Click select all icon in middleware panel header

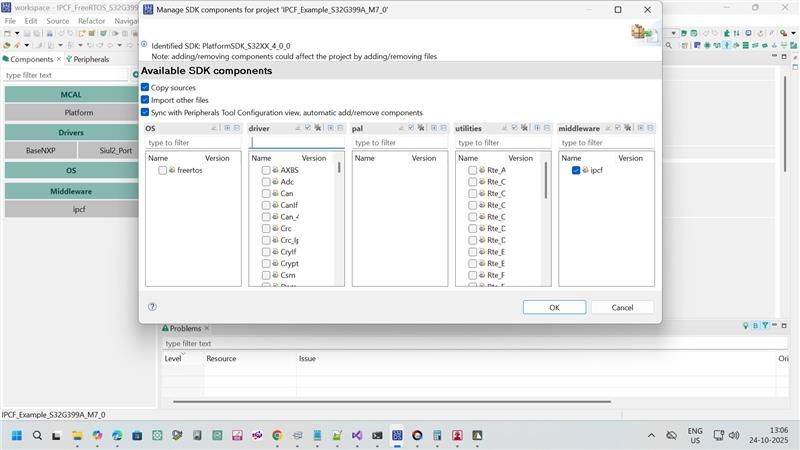click(618, 128)
